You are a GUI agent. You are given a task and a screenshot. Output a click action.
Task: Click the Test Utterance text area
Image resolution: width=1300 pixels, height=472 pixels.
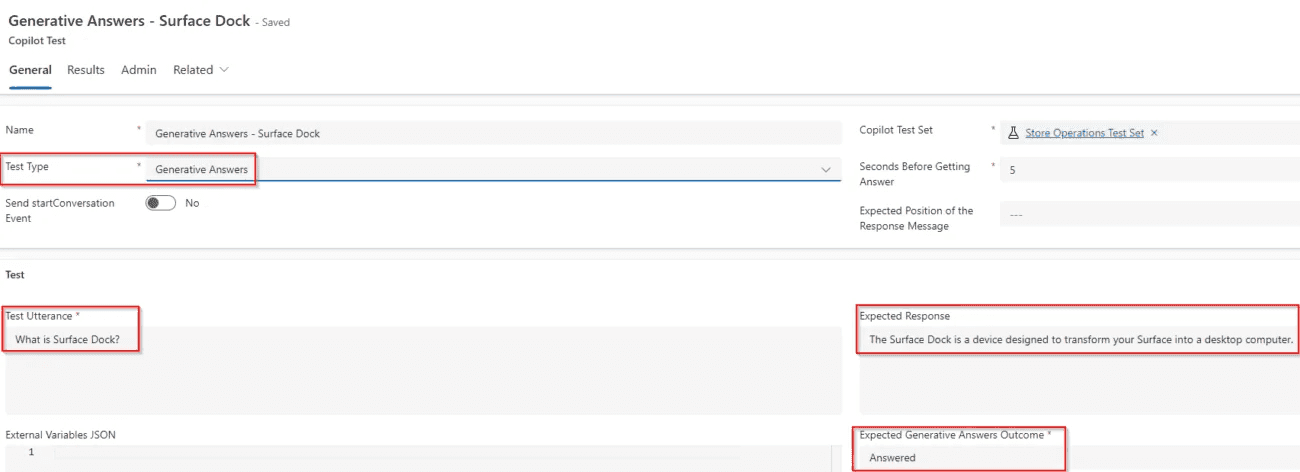[423, 370]
